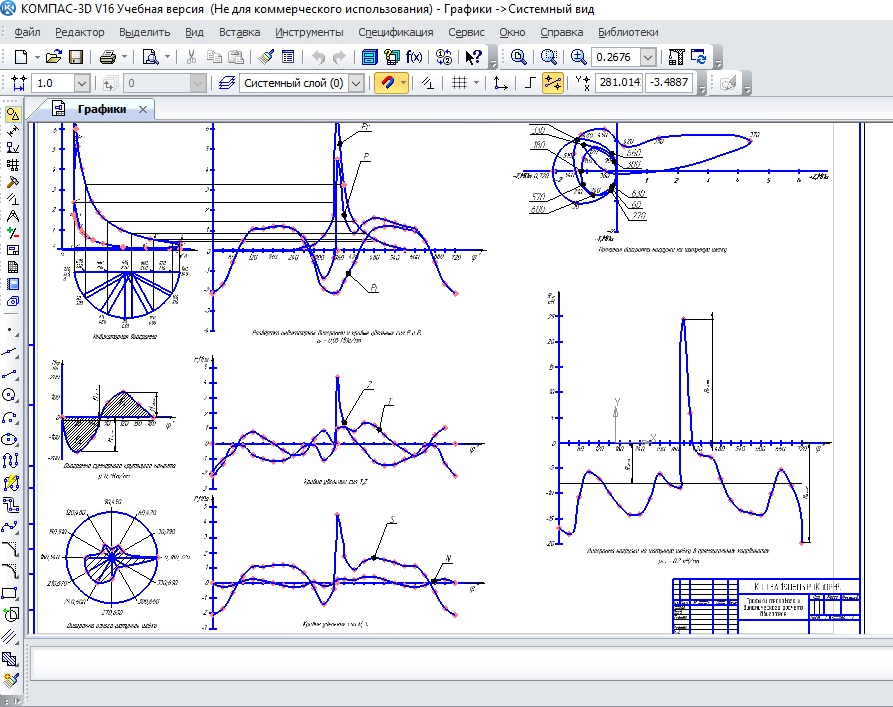Image resolution: width=893 pixels, height=707 pixels.
Task: Open the layers manager icon
Action: coord(227,83)
